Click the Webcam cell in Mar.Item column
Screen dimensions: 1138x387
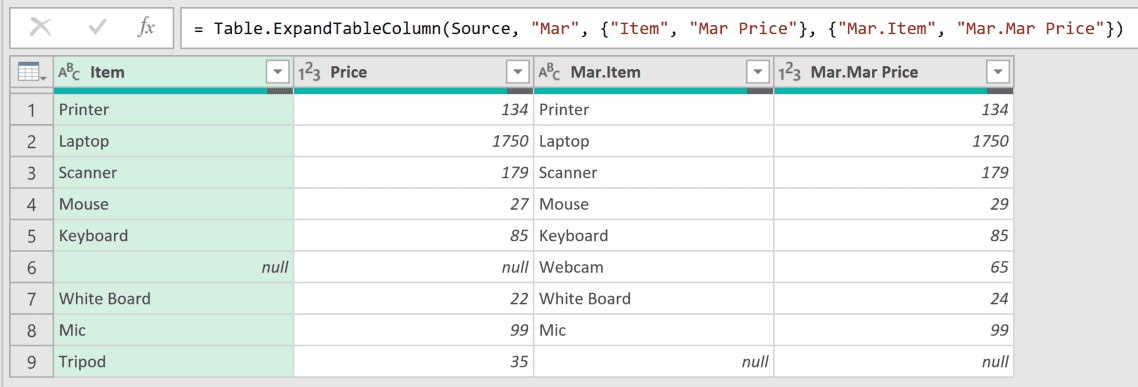[654, 267]
